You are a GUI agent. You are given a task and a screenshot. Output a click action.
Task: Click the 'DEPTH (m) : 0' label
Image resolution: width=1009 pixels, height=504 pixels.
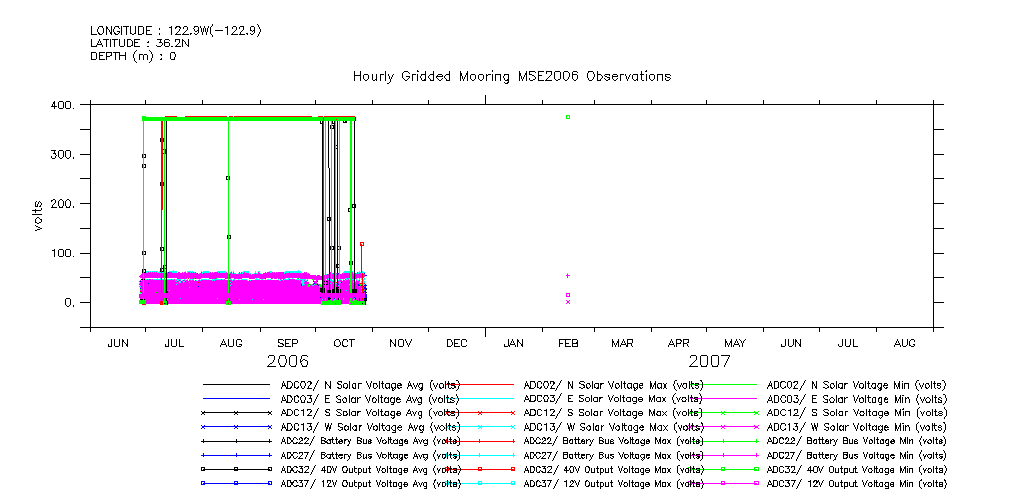point(133,57)
